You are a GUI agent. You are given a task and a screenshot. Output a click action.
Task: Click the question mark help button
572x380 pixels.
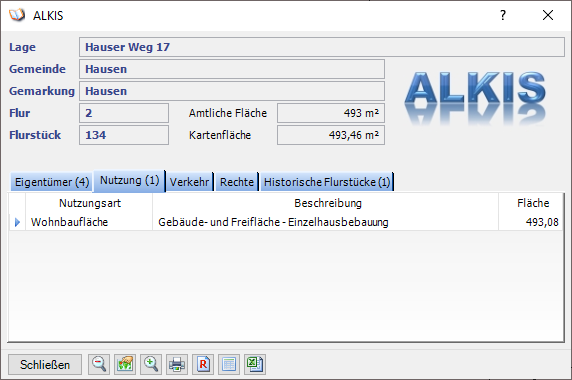tap(503, 15)
